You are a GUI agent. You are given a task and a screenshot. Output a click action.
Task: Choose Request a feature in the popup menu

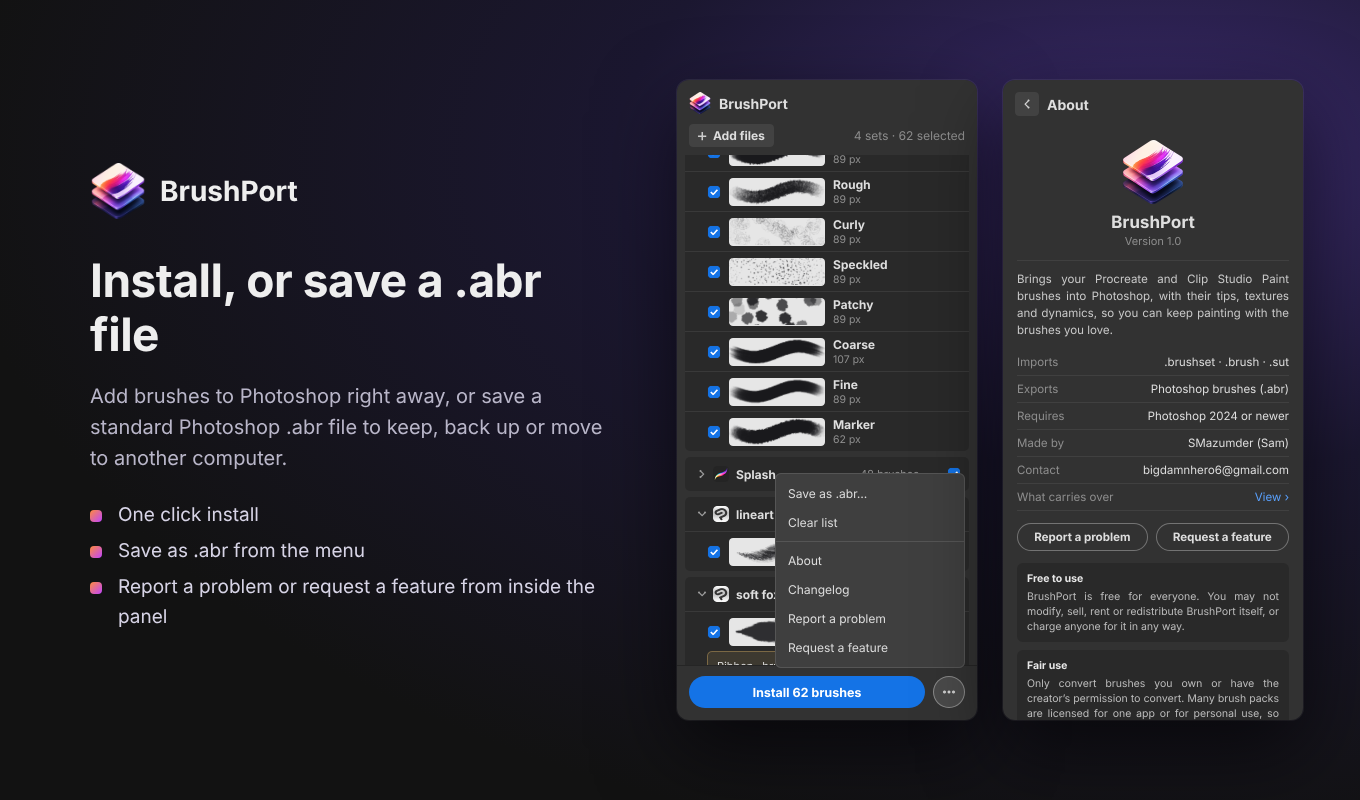click(x=869, y=648)
